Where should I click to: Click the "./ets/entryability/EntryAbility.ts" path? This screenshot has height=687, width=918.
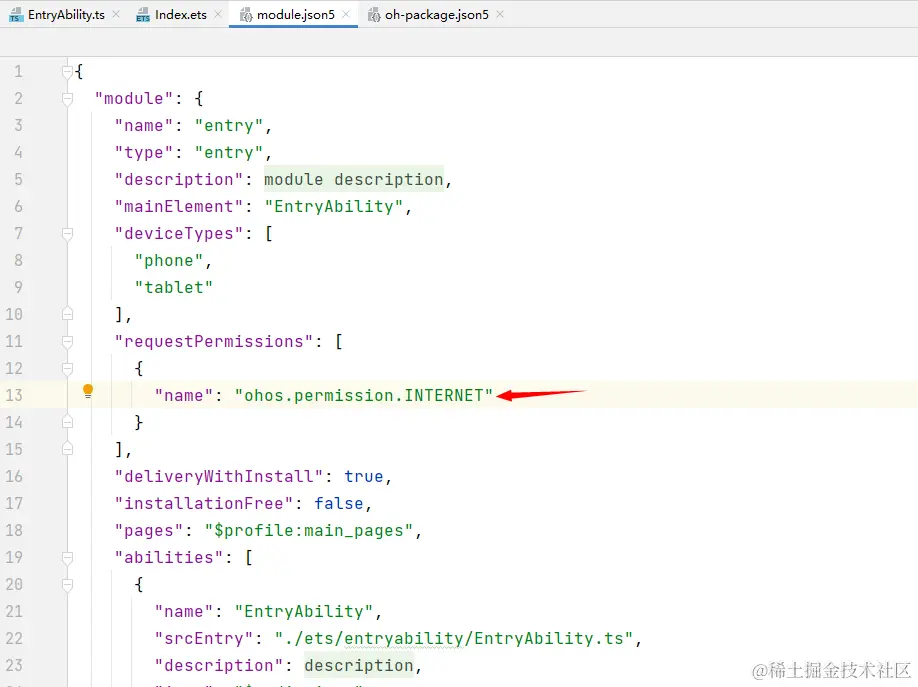tap(454, 638)
